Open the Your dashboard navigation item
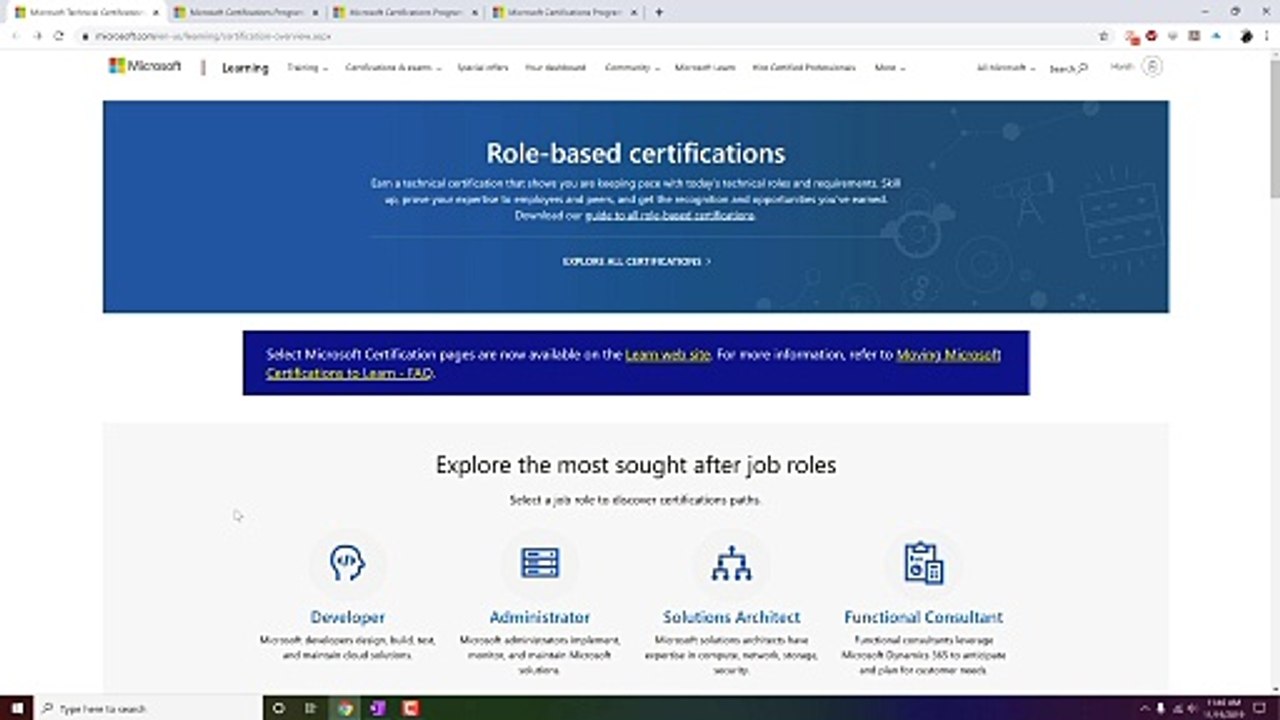Image resolution: width=1280 pixels, height=720 pixels. click(556, 68)
